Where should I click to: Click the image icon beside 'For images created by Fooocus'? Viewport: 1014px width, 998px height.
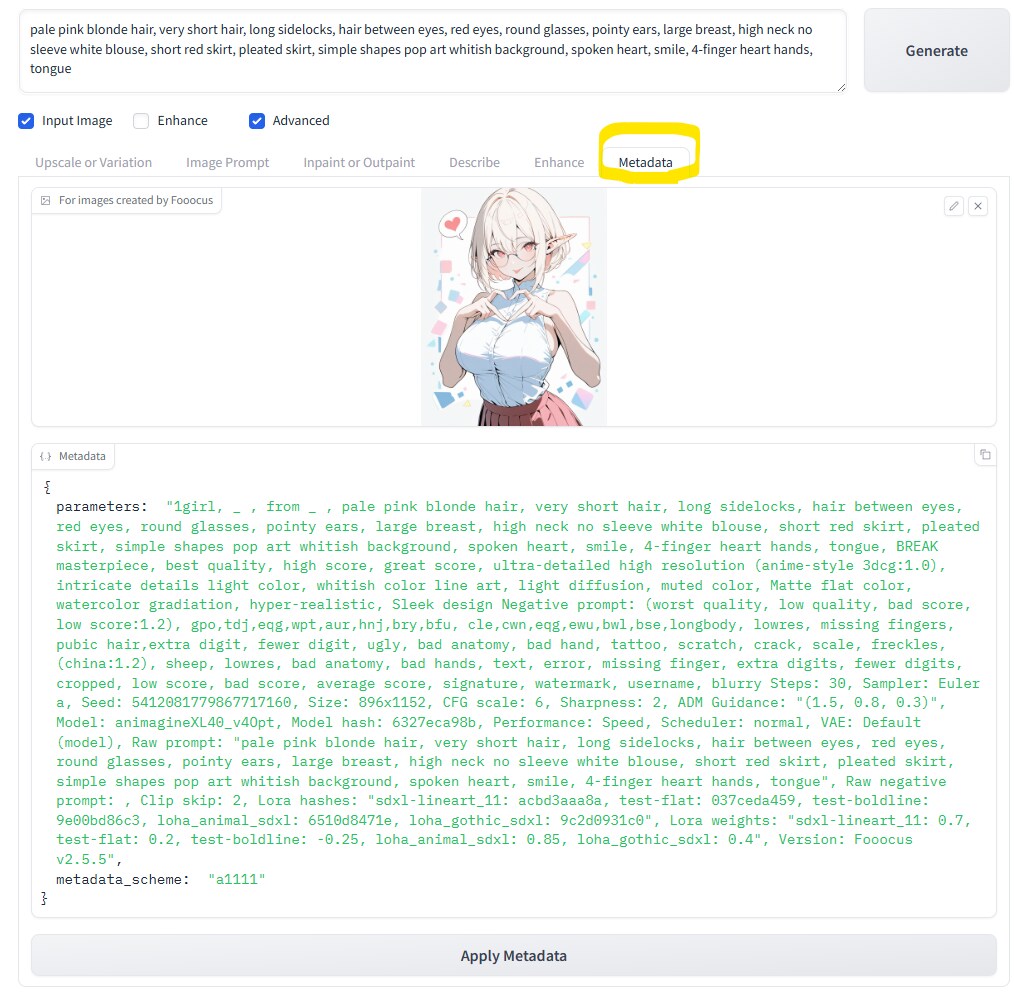click(x=46, y=201)
